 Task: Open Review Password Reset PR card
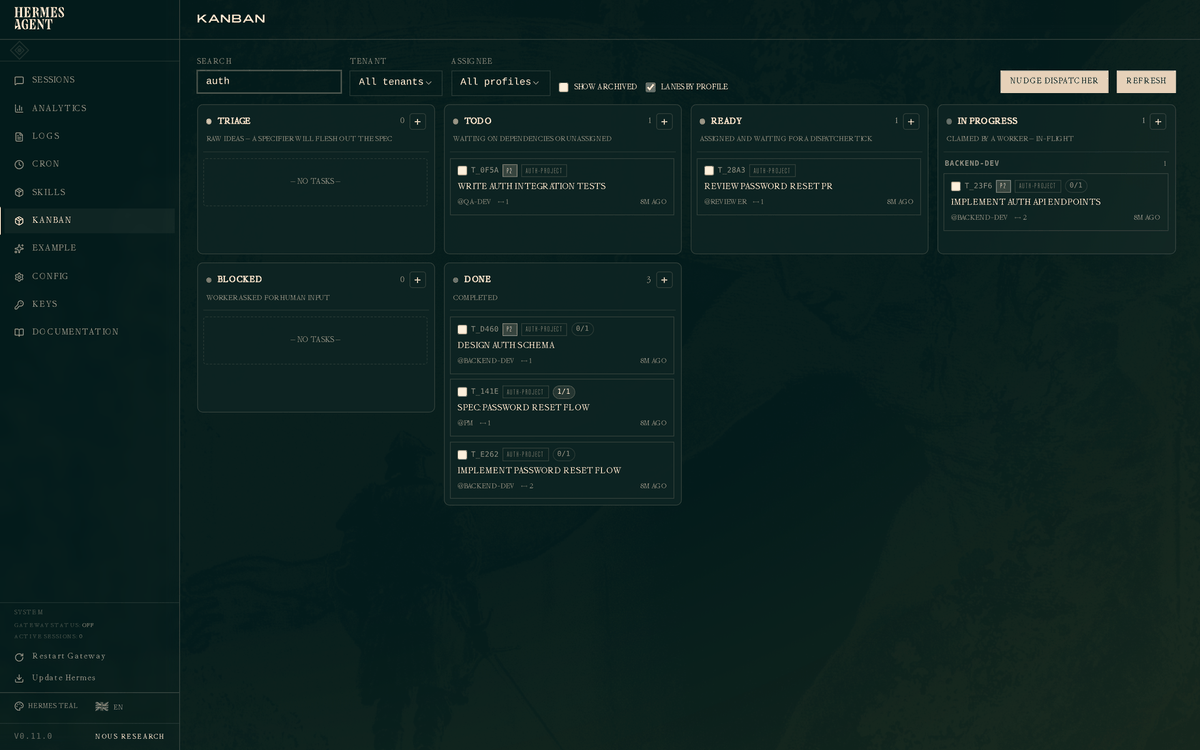coord(809,186)
